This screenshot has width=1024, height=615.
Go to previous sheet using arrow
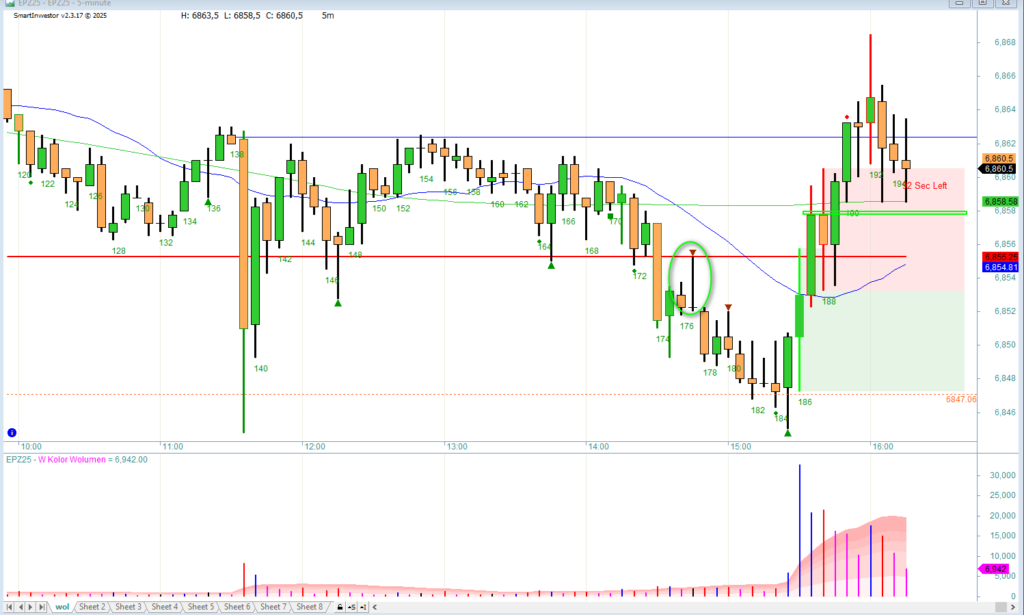click(20, 607)
